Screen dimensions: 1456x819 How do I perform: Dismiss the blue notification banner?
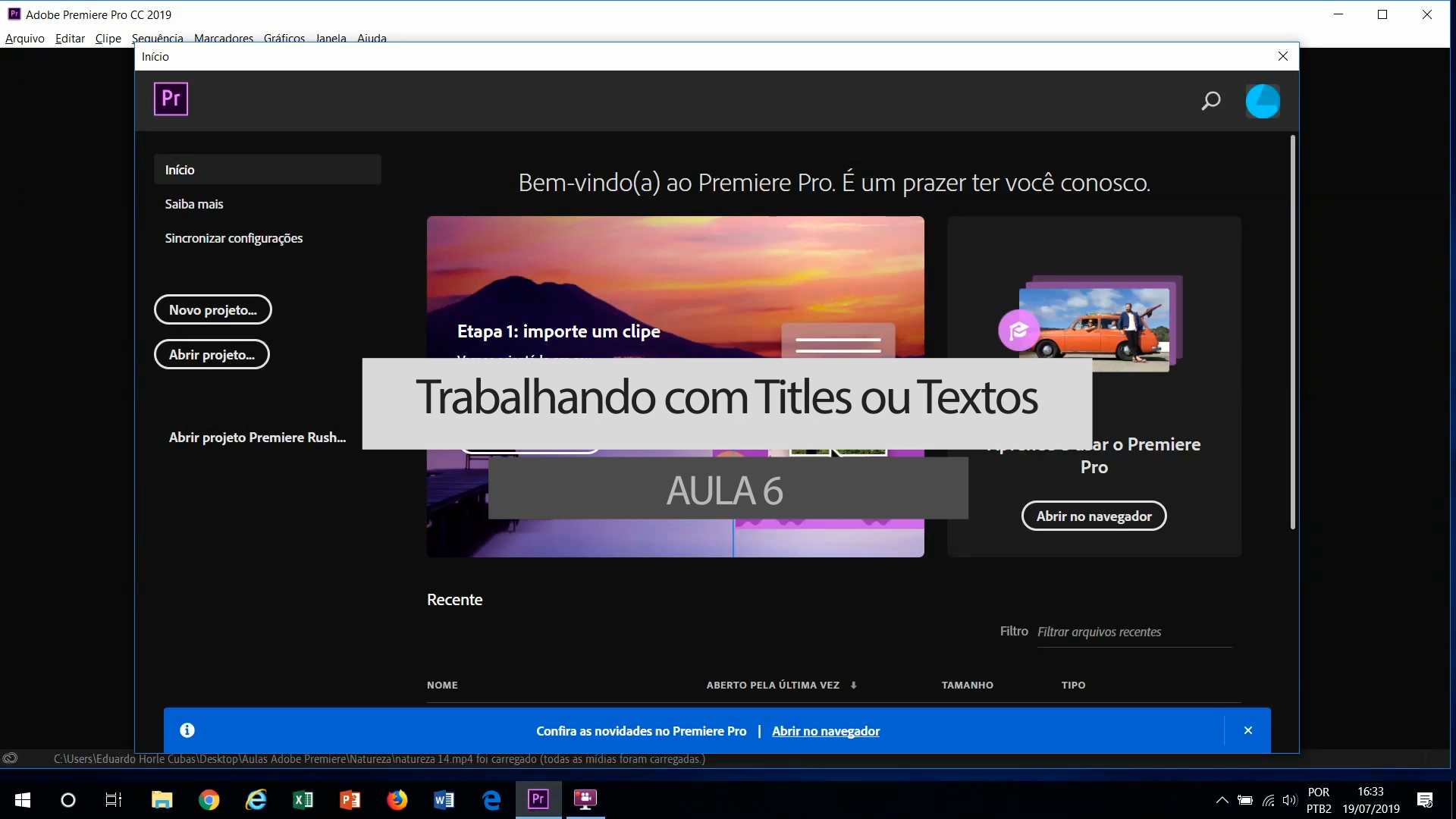1248,730
